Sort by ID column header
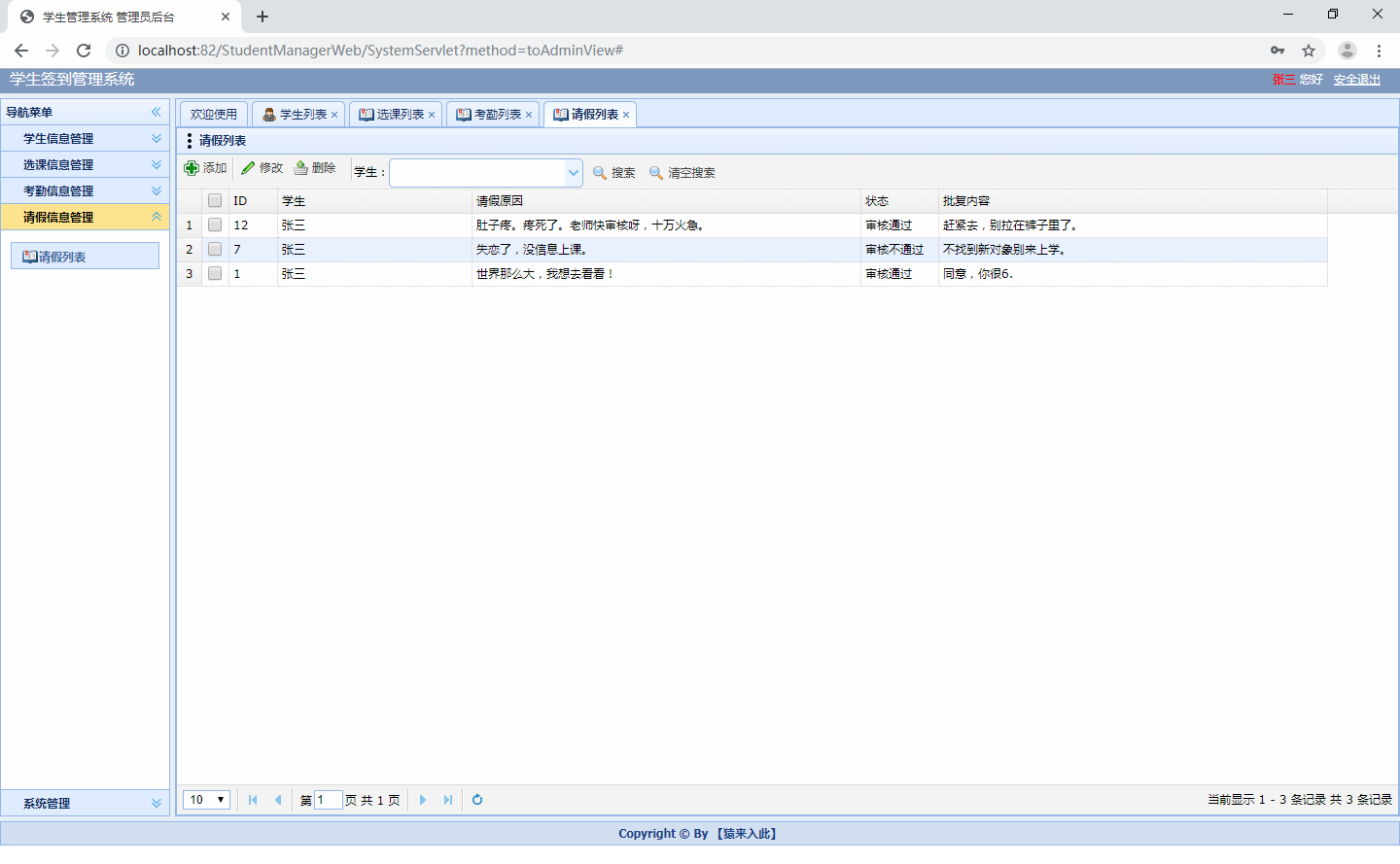The height and width of the screenshot is (864, 1400). (253, 200)
